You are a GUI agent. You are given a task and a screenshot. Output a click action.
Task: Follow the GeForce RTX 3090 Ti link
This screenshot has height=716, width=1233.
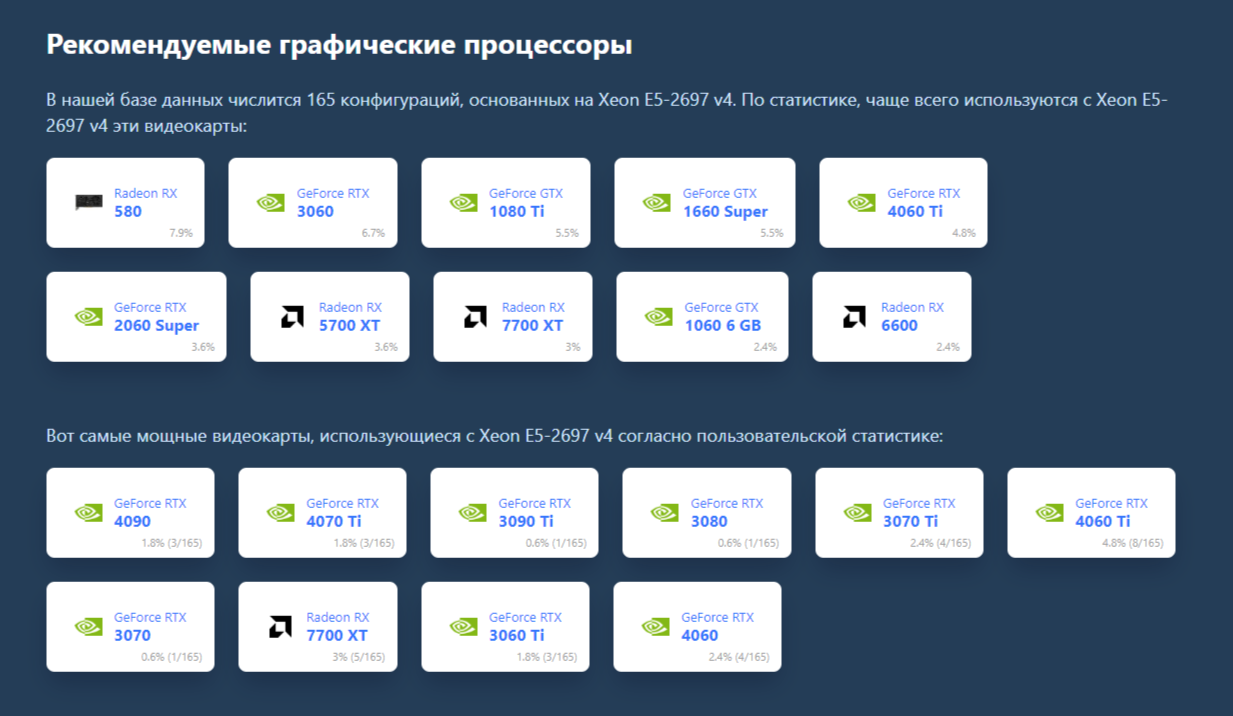pyautogui.click(x=534, y=512)
